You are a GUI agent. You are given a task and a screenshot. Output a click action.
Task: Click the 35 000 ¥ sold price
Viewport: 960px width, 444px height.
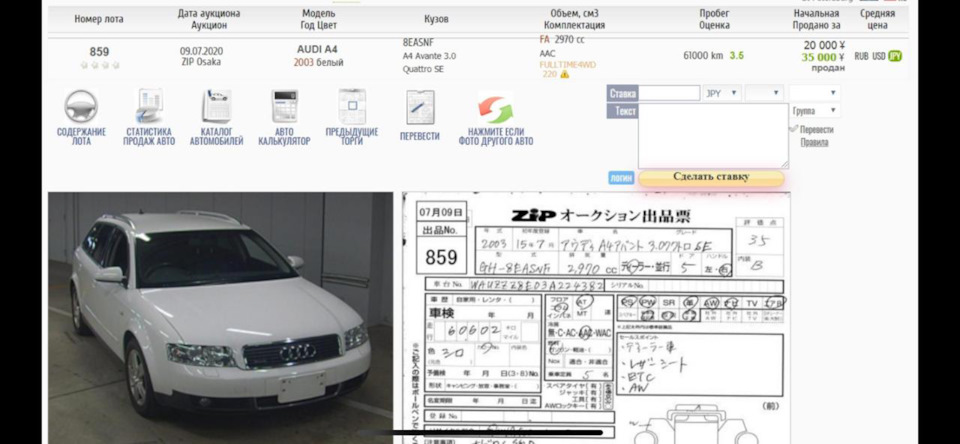pyautogui.click(x=823, y=57)
